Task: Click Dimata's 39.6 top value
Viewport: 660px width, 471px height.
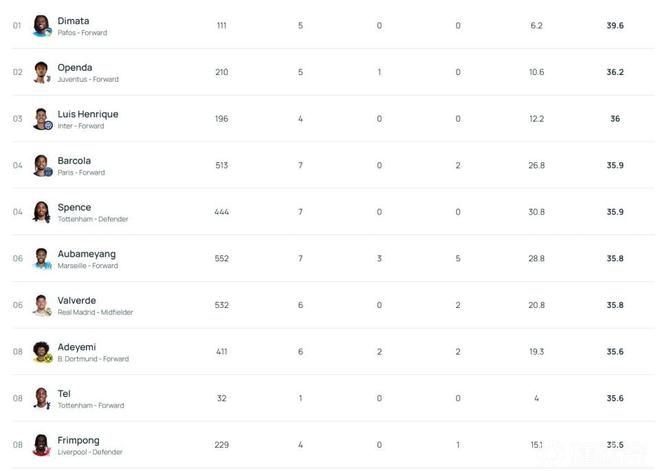Action: pos(615,26)
